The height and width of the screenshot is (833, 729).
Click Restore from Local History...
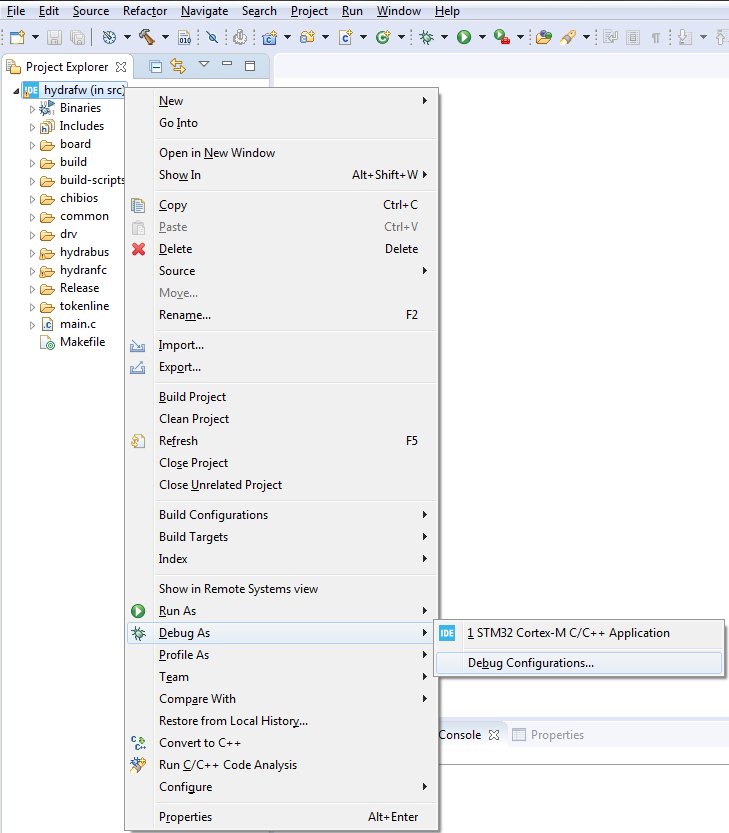[282, 721]
